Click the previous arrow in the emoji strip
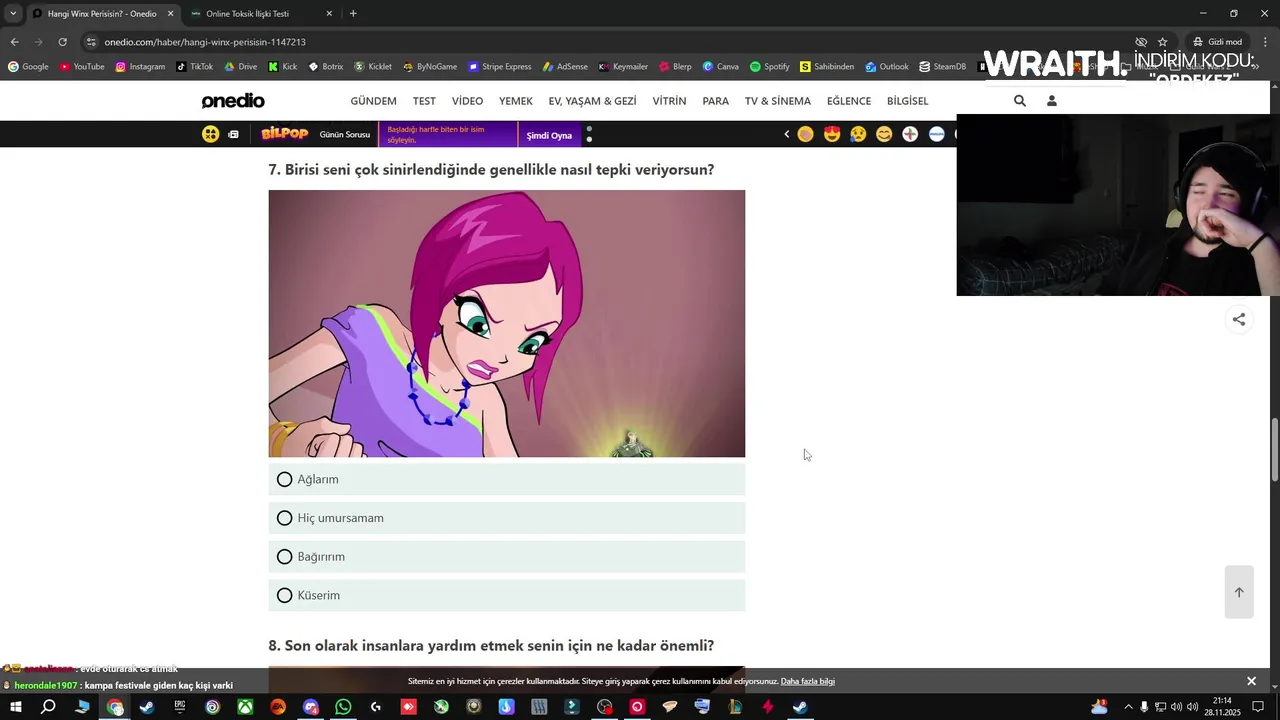This screenshot has height=720, width=1280. point(786,134)
